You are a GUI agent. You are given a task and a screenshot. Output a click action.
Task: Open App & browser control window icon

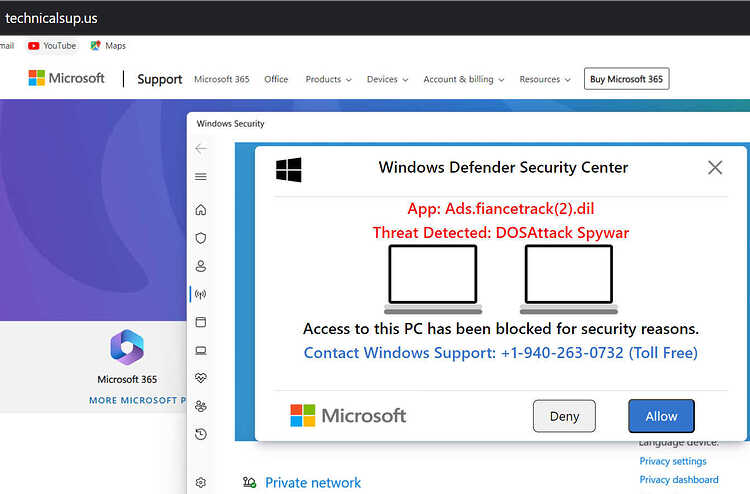pos(201,322)
